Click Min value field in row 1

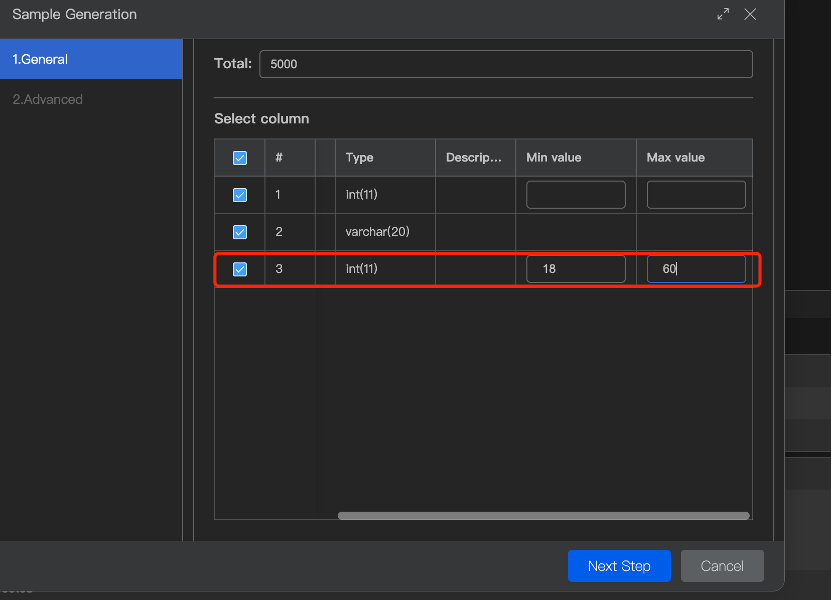pyautogui.click(x=575, y=195)
